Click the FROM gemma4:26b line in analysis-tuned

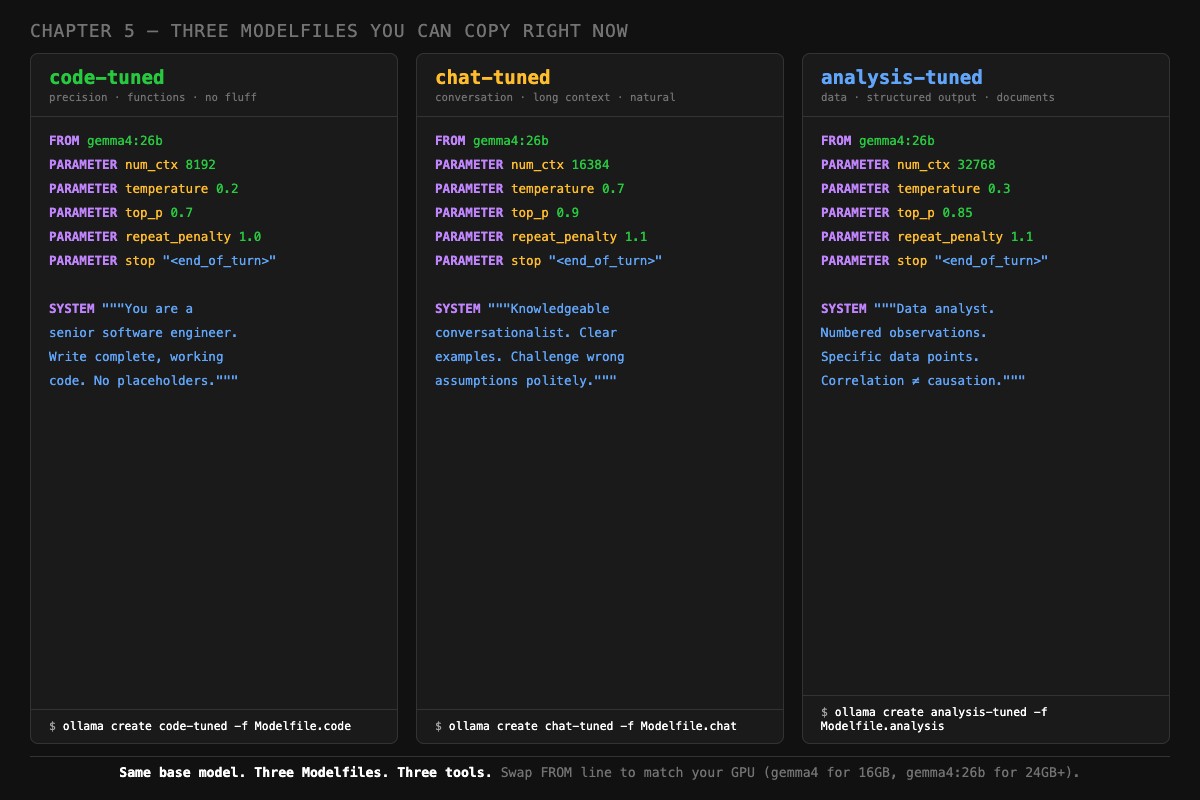click(878, 141)
